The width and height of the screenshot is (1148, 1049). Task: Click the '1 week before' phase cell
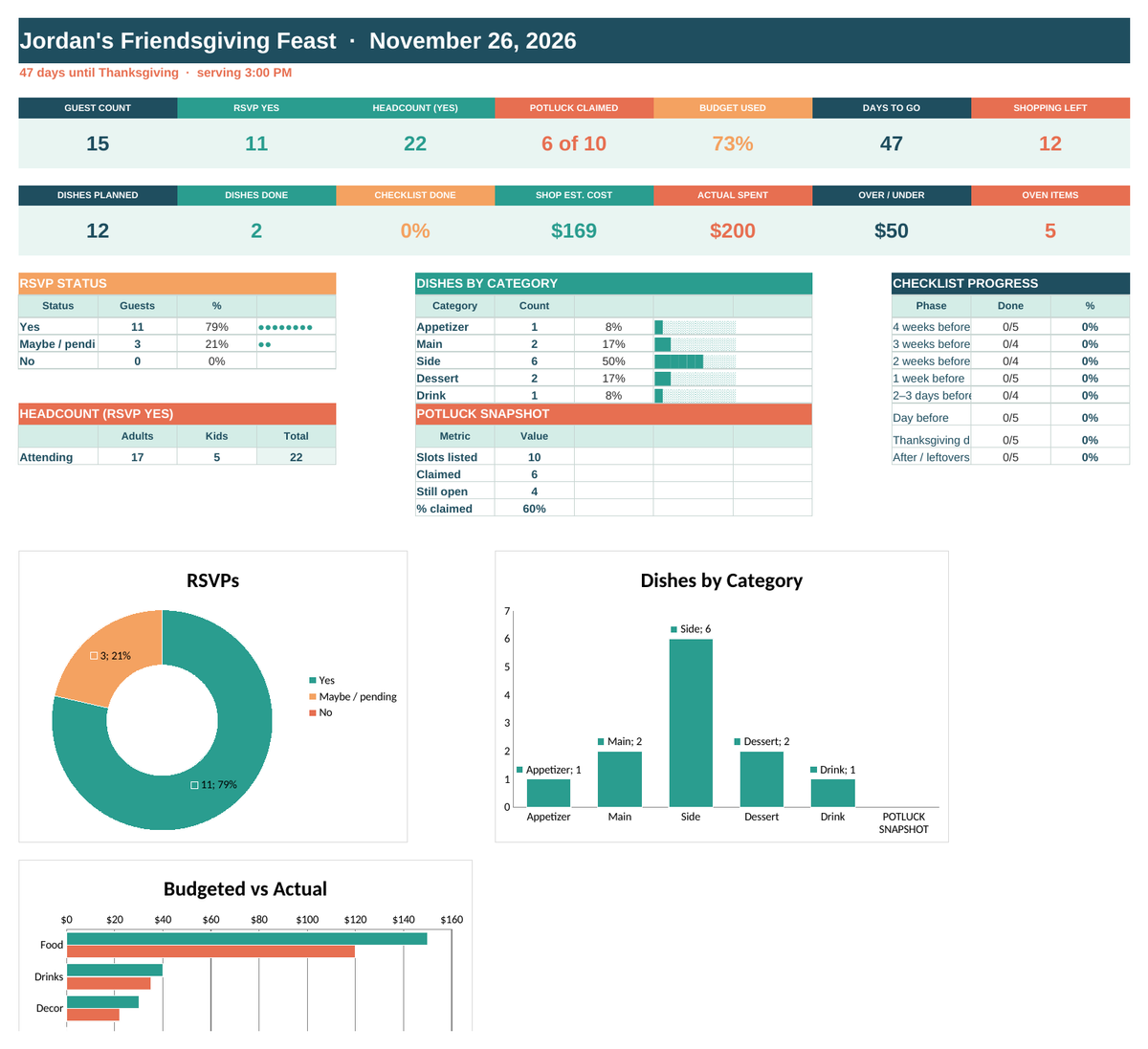(931, 379)
